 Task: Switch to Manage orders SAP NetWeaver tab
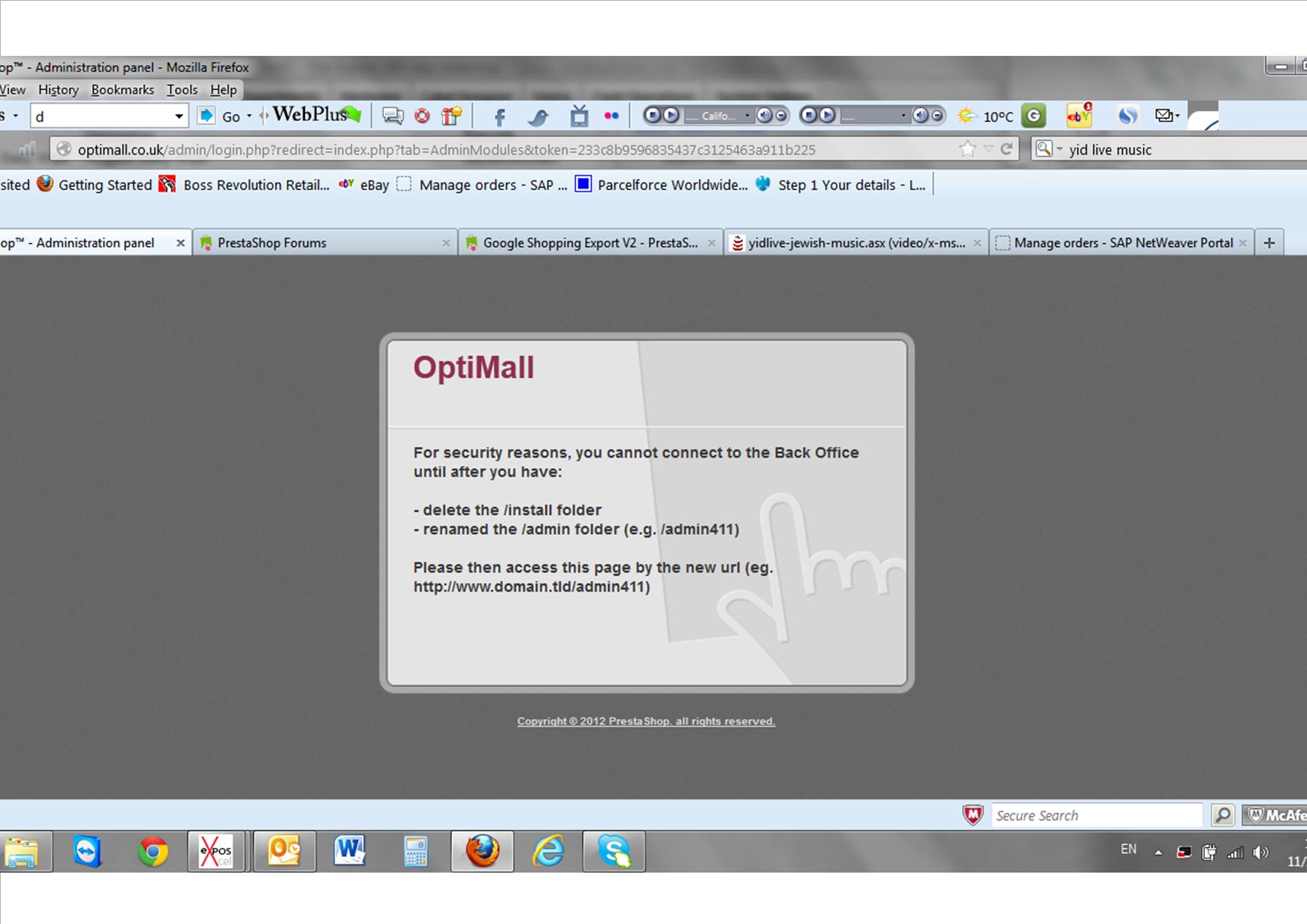pos(1121,243)
